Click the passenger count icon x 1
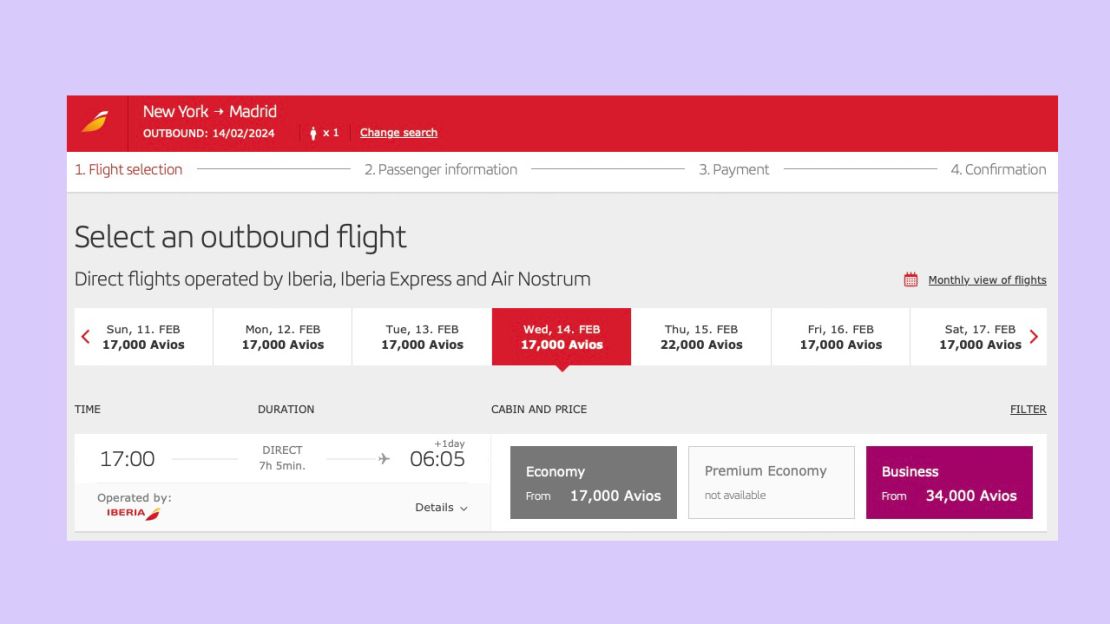This screenshot has height=624, width=1110. point(324,132)
